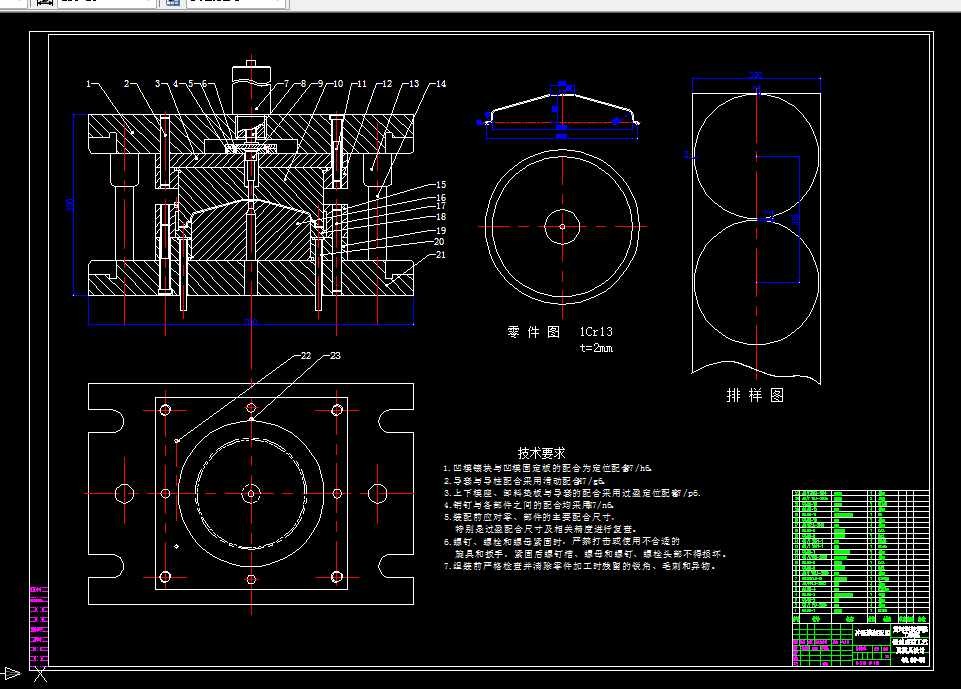Select part balloon number '19'
Screen dimensions: 961x689
pos(441,230)
